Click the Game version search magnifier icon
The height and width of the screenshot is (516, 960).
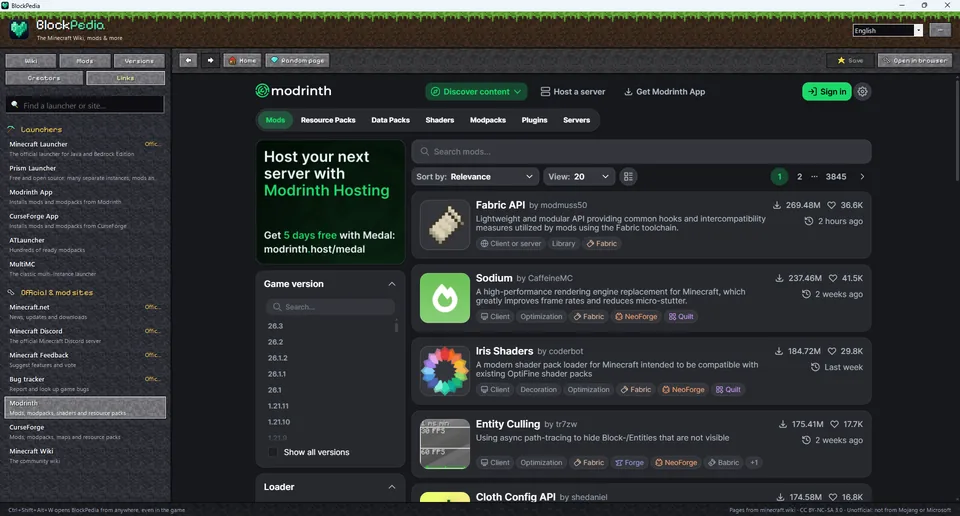tap(277, 307)
